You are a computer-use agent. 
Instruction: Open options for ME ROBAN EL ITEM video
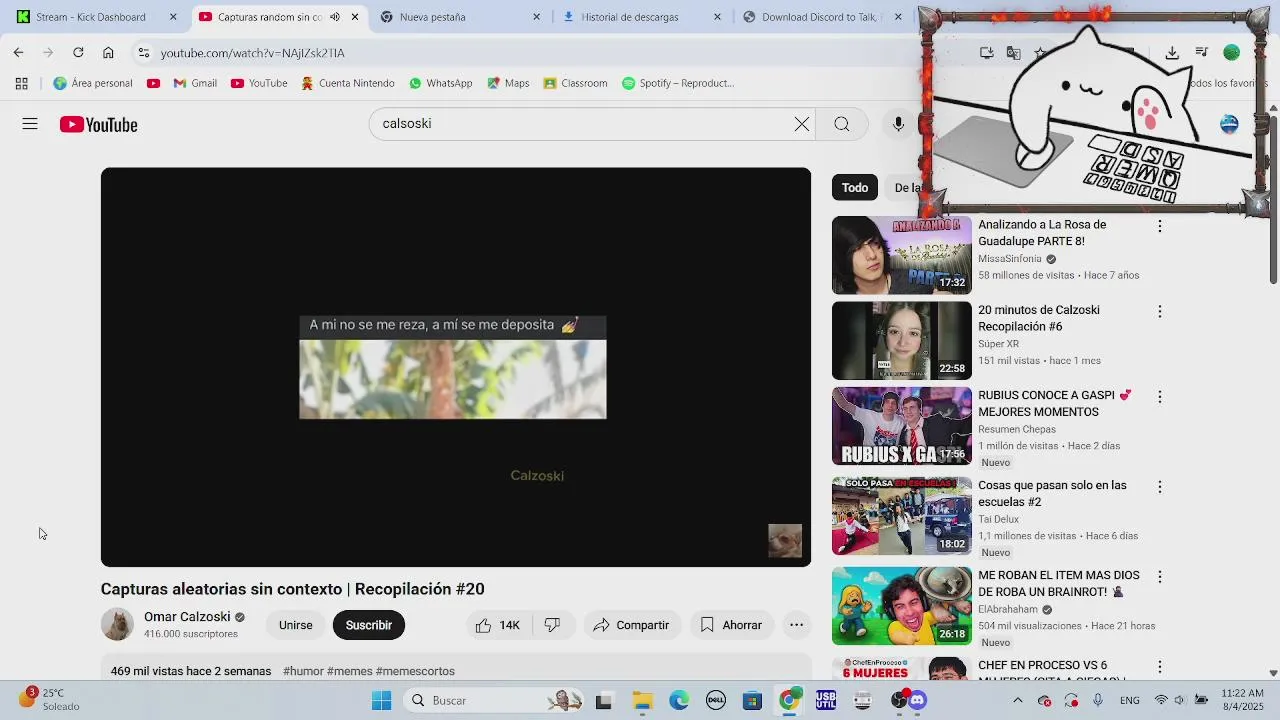point(1160,577)
